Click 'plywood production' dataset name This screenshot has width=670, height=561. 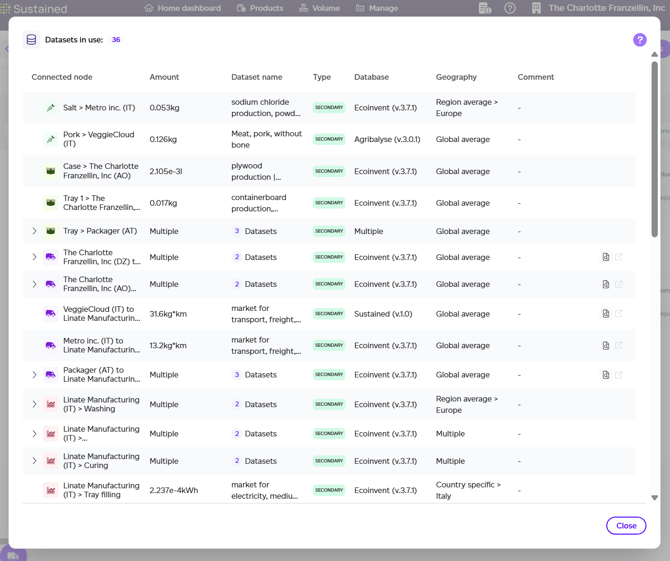(x=256, y=171)
